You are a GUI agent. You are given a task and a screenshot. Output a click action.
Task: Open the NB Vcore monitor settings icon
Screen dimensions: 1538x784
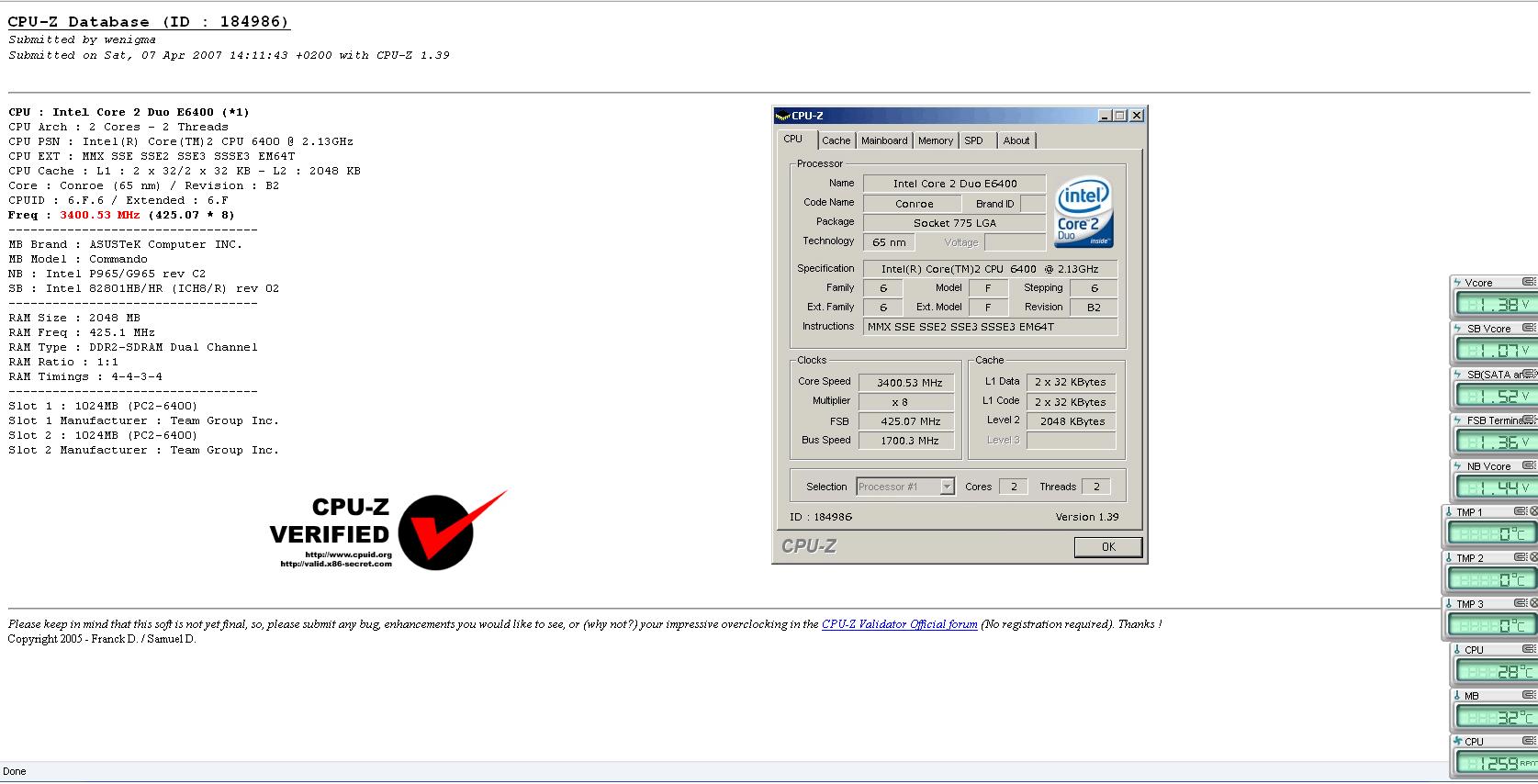(1529, 465)
